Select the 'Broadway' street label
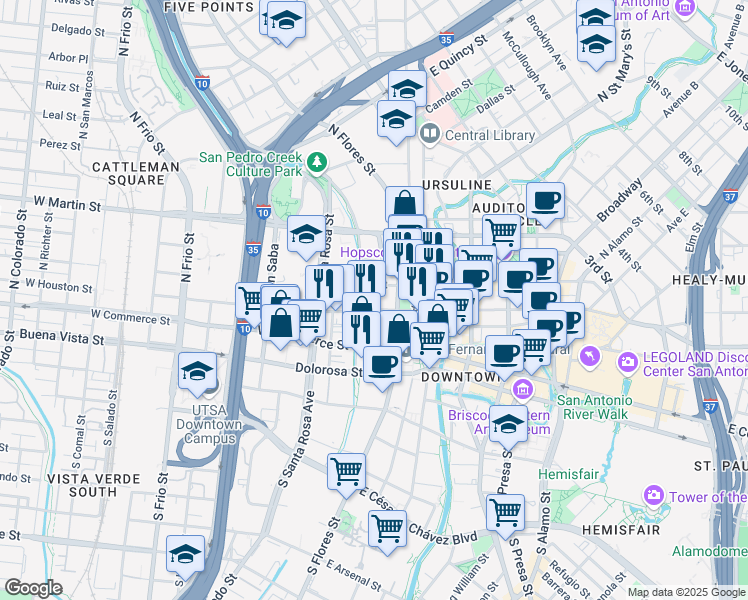The height and width of the screenshot is (600, 748). coord(620,200)
